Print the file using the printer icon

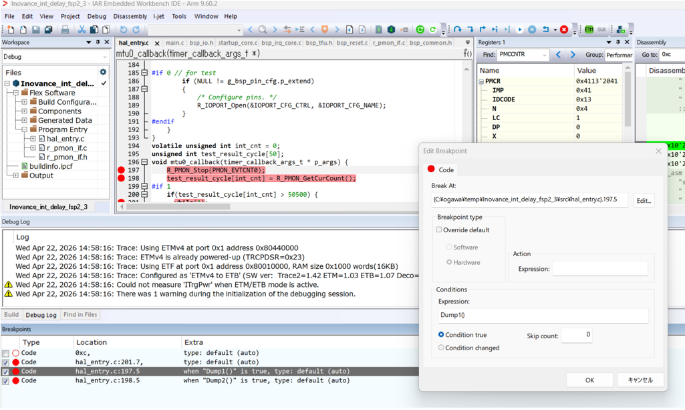[65, 30]
